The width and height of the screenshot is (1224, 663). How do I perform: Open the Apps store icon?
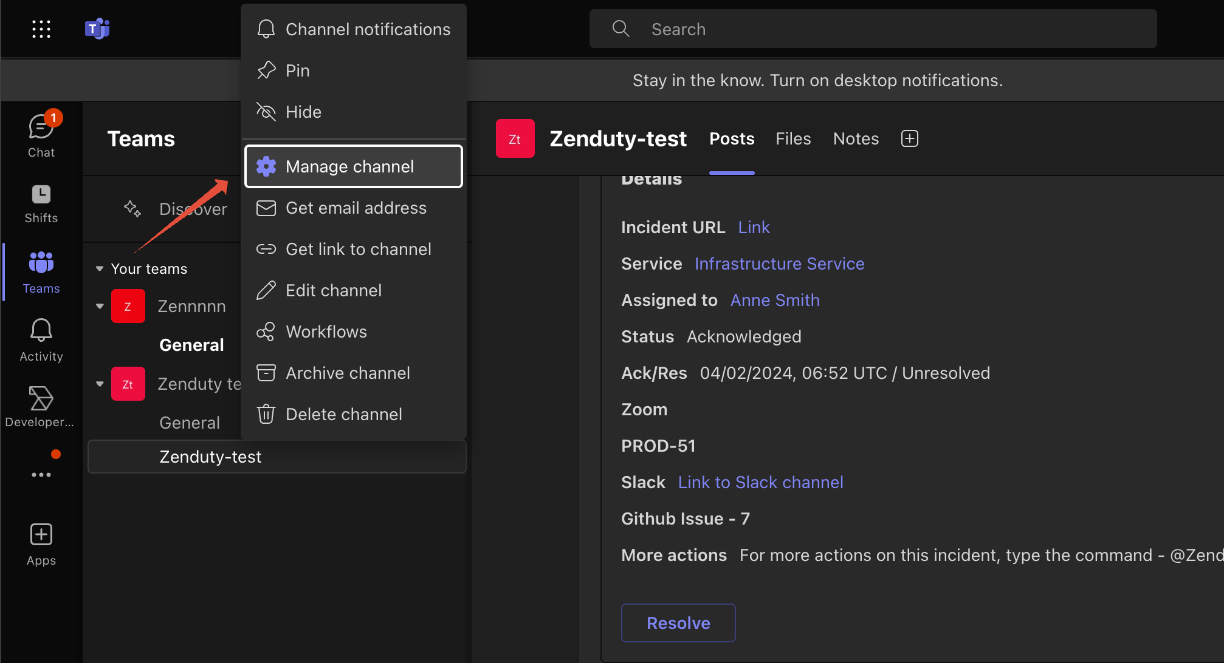point(41,544)
